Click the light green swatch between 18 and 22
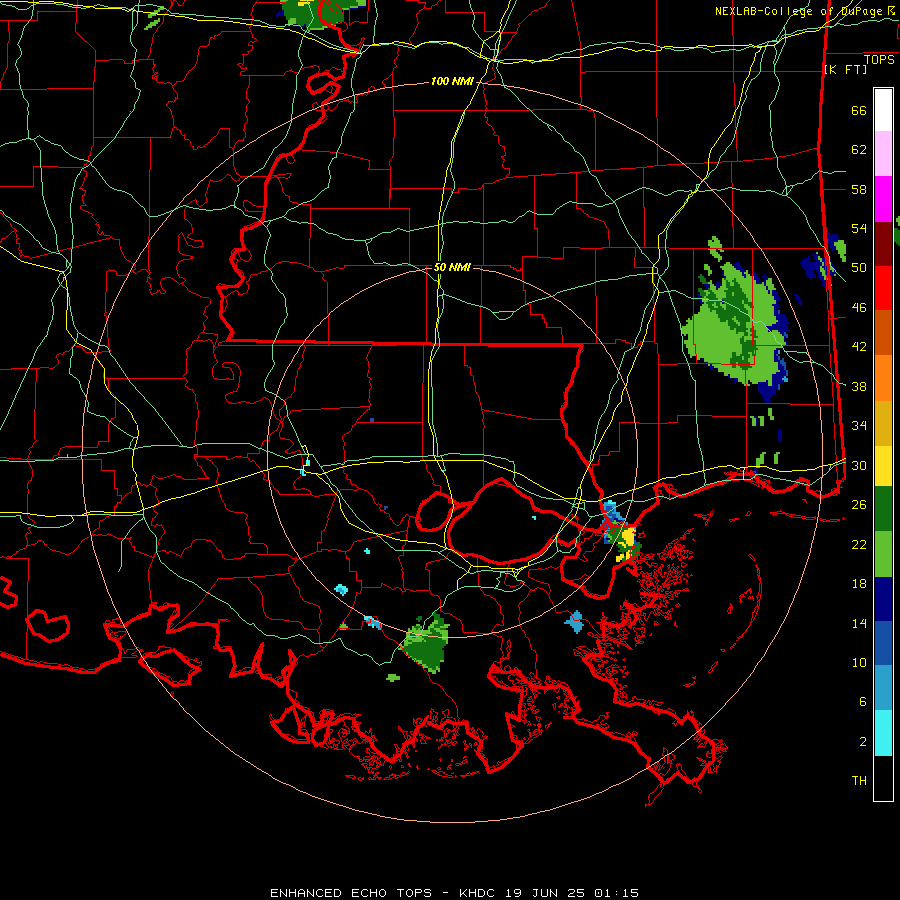Viewport: 900px width, 900px height. (x=883, y=554)
